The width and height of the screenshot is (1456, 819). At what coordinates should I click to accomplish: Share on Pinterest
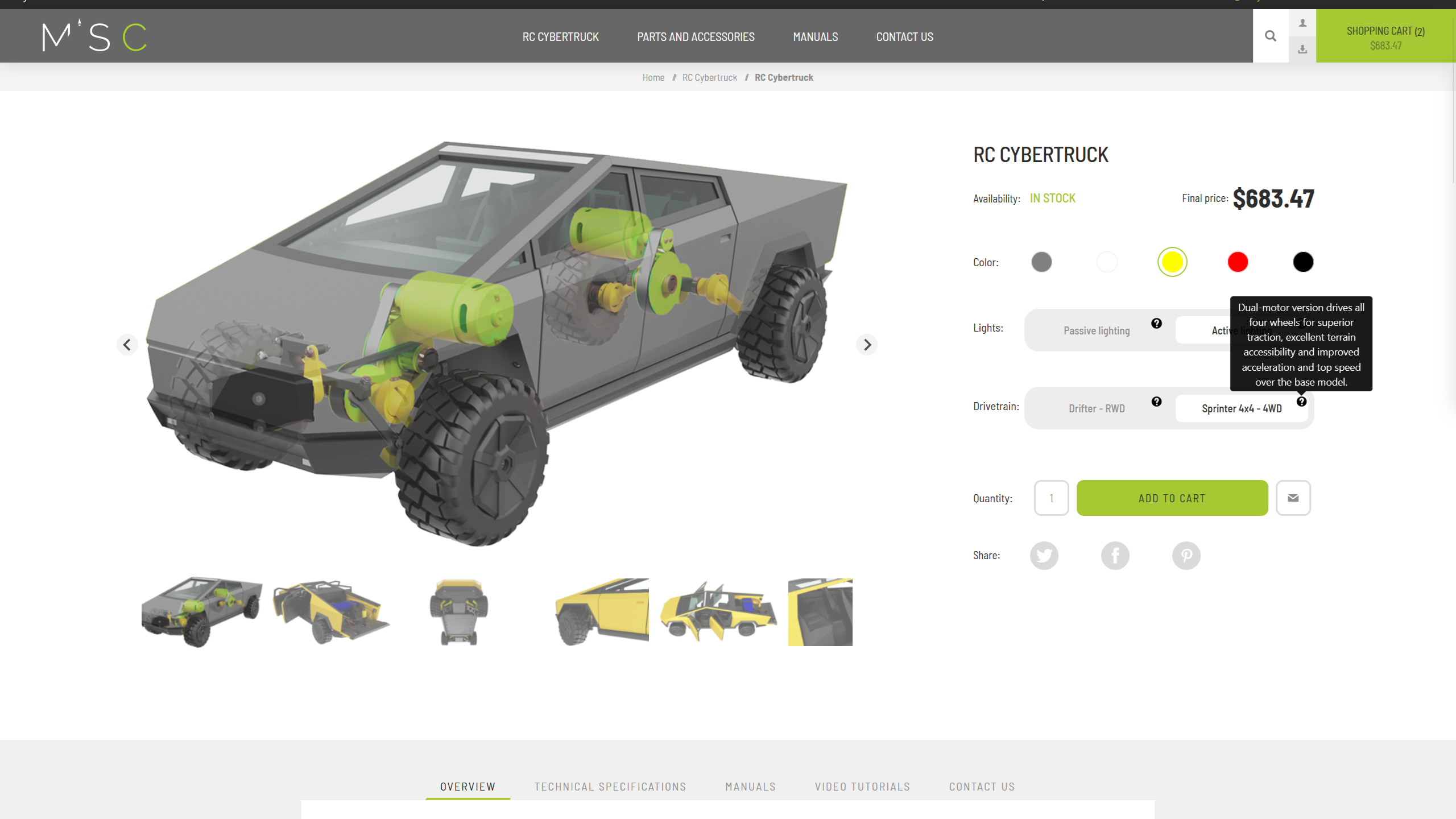(x=1186, y=555)
